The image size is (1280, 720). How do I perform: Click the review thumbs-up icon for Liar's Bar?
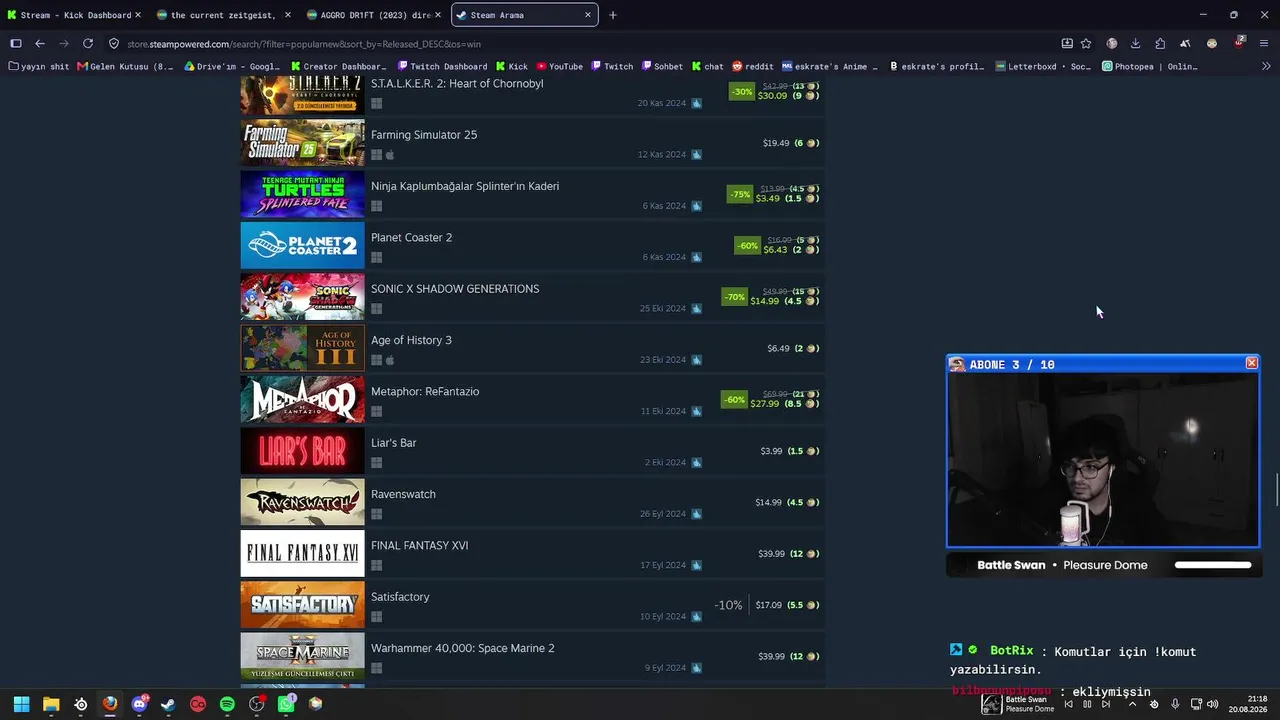coord(696,462)
